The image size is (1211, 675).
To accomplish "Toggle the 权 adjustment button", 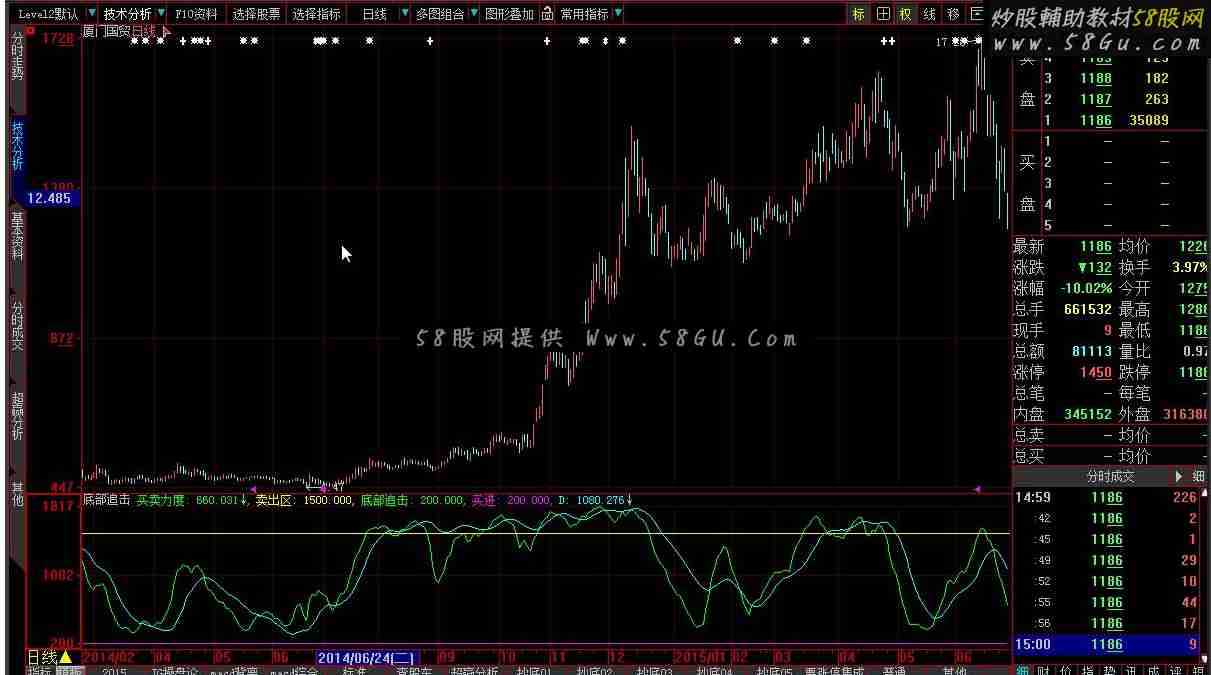I will coord(906,14).
